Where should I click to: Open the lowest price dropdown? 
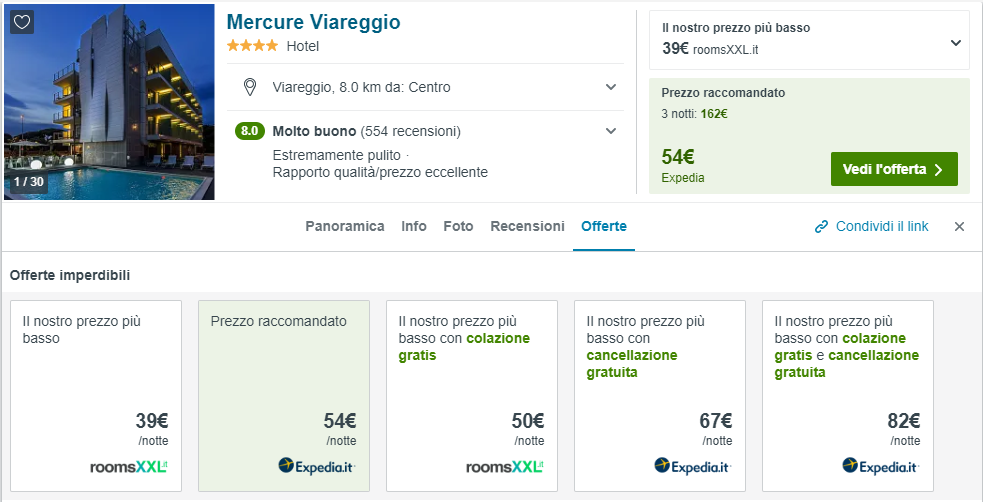click(x=955, y=43)
